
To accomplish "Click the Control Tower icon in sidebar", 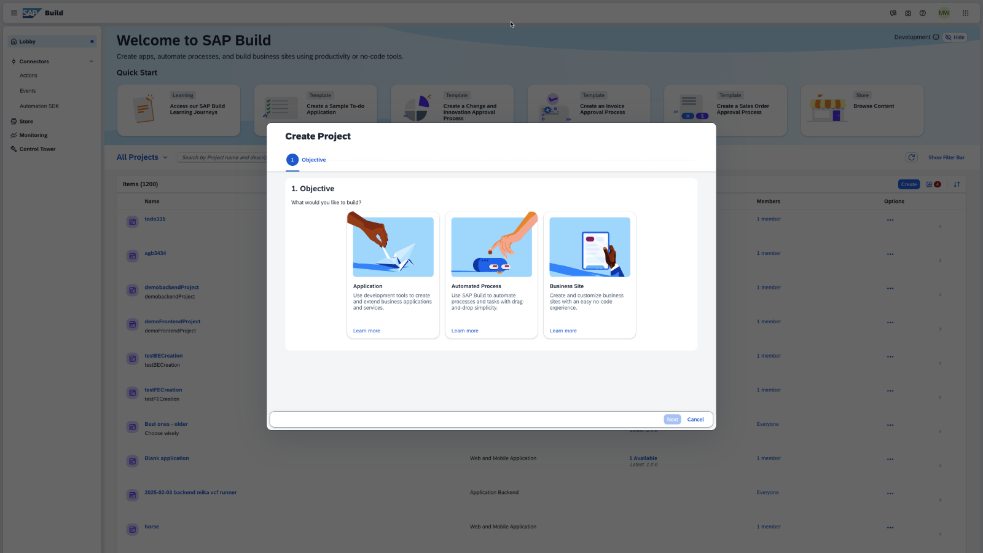I will click(x=14, y=149).
